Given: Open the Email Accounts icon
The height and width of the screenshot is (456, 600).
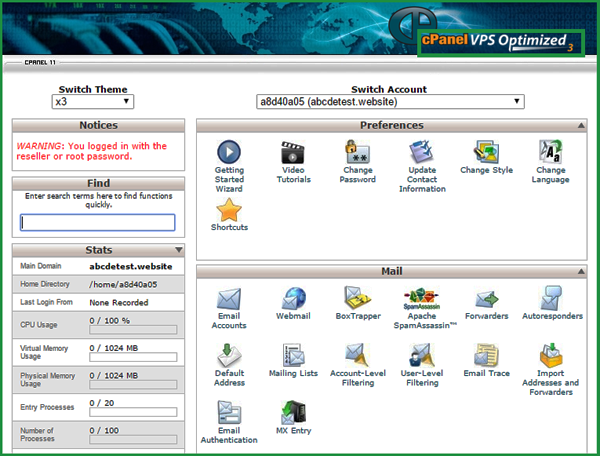Looking at the screenshot, I should tap(229, 298).
